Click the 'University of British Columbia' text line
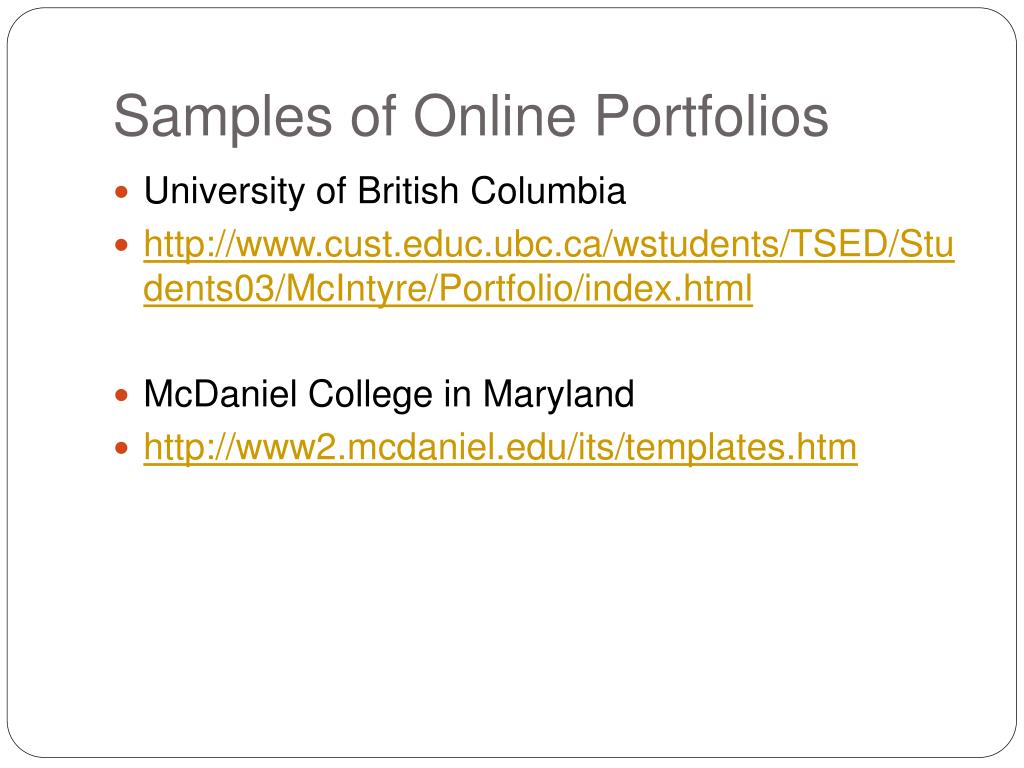 pyautogui.click(x=385, y=192)
